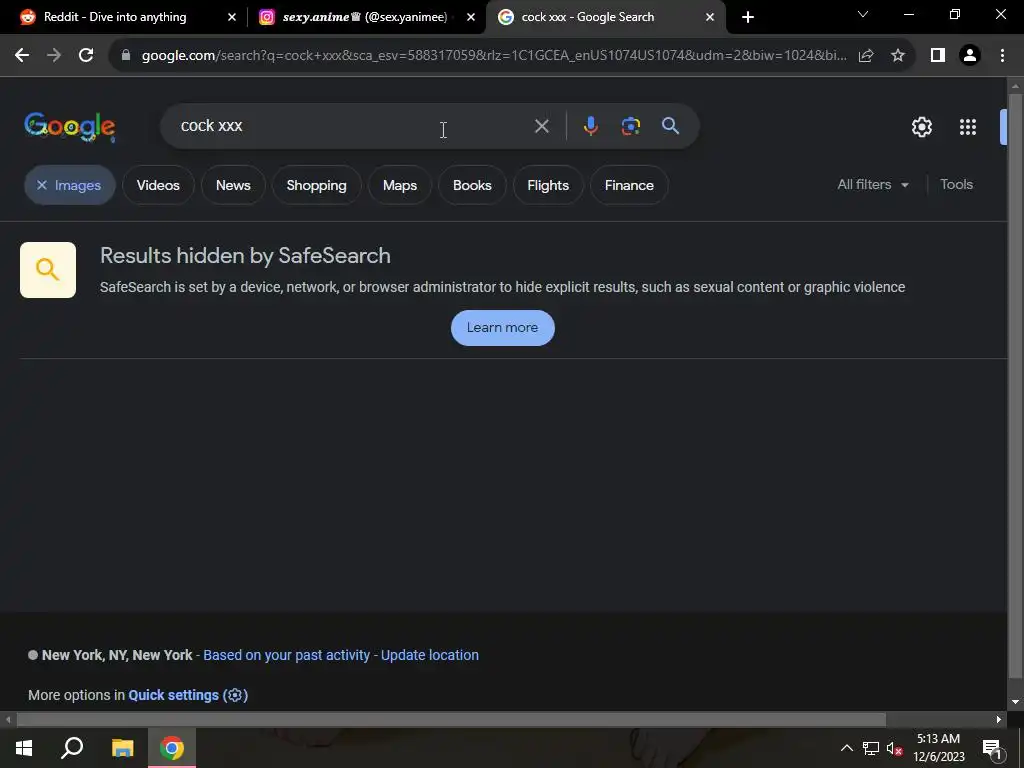Open Maps results
Screen dimensions: 1024x768
tap(400, 185)
